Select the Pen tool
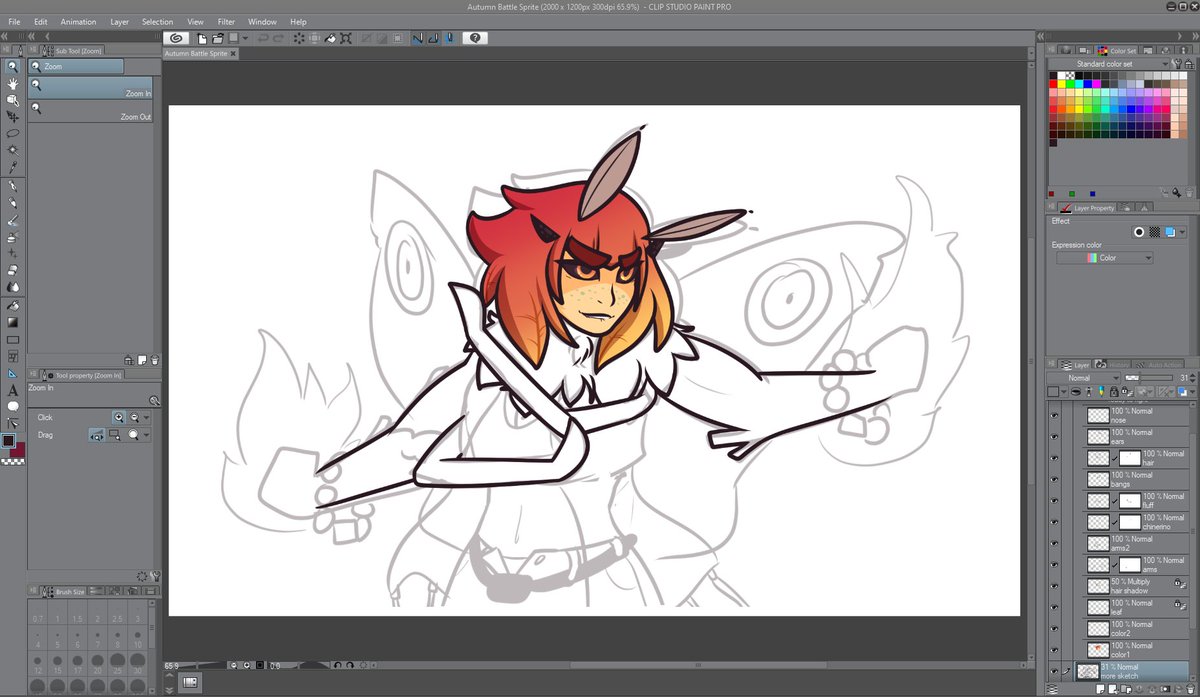1200x698 pixels. coord(13,186)
